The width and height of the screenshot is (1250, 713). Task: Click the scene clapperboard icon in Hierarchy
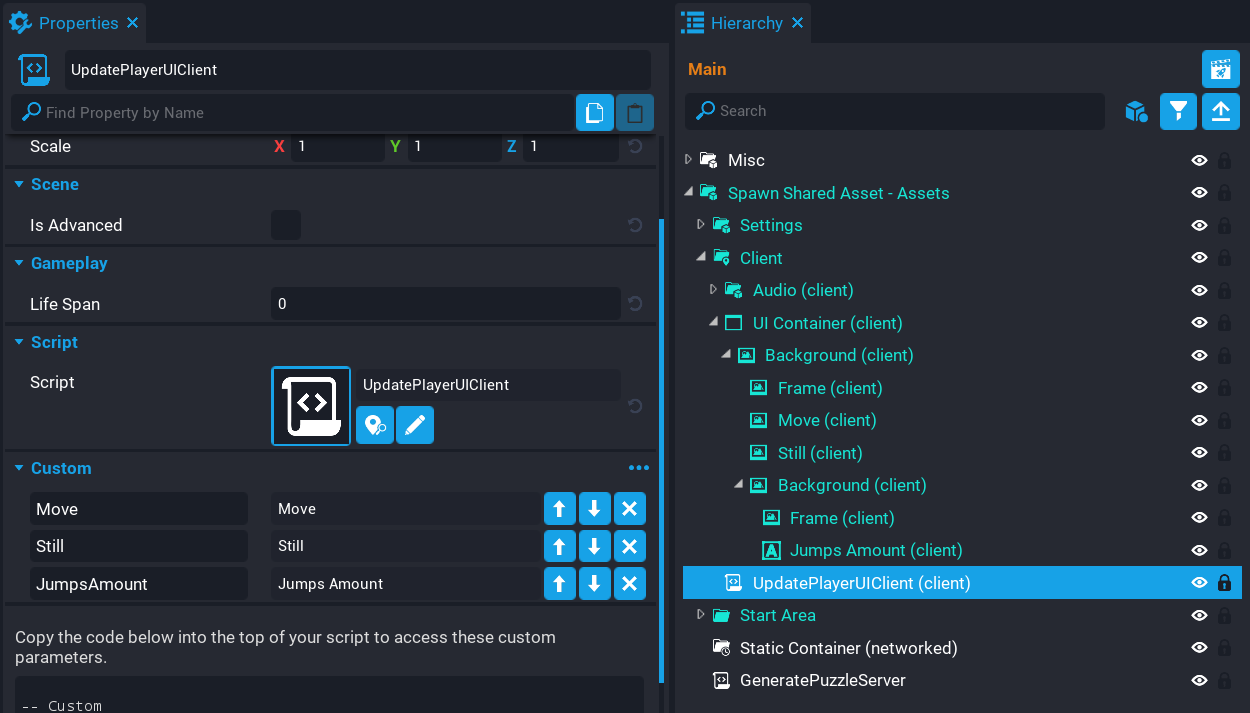(1220, 69)
